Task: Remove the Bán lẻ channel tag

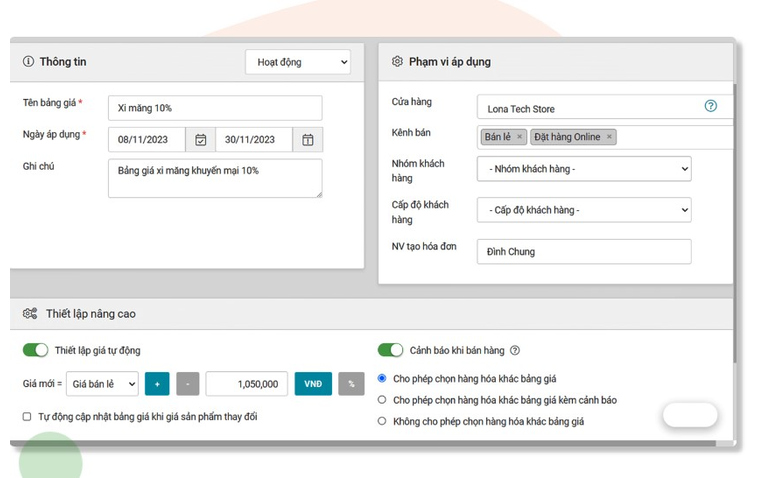Action: click(x=519, y=137)
